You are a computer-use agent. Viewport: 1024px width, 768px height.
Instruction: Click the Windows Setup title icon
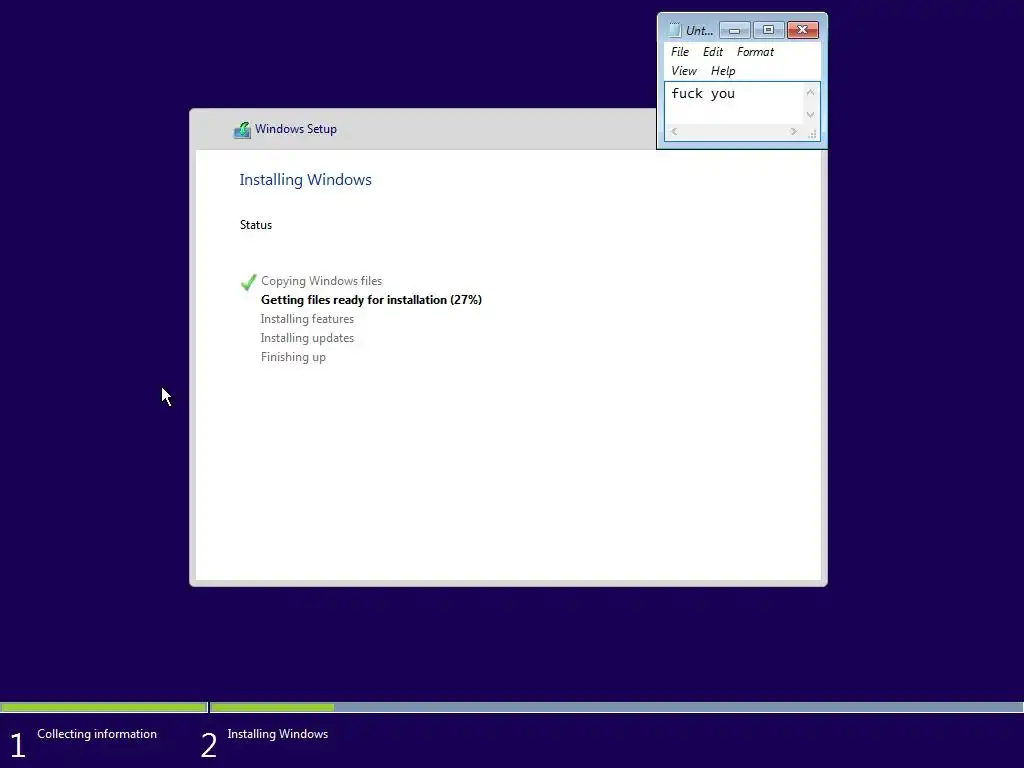[242, 130]
